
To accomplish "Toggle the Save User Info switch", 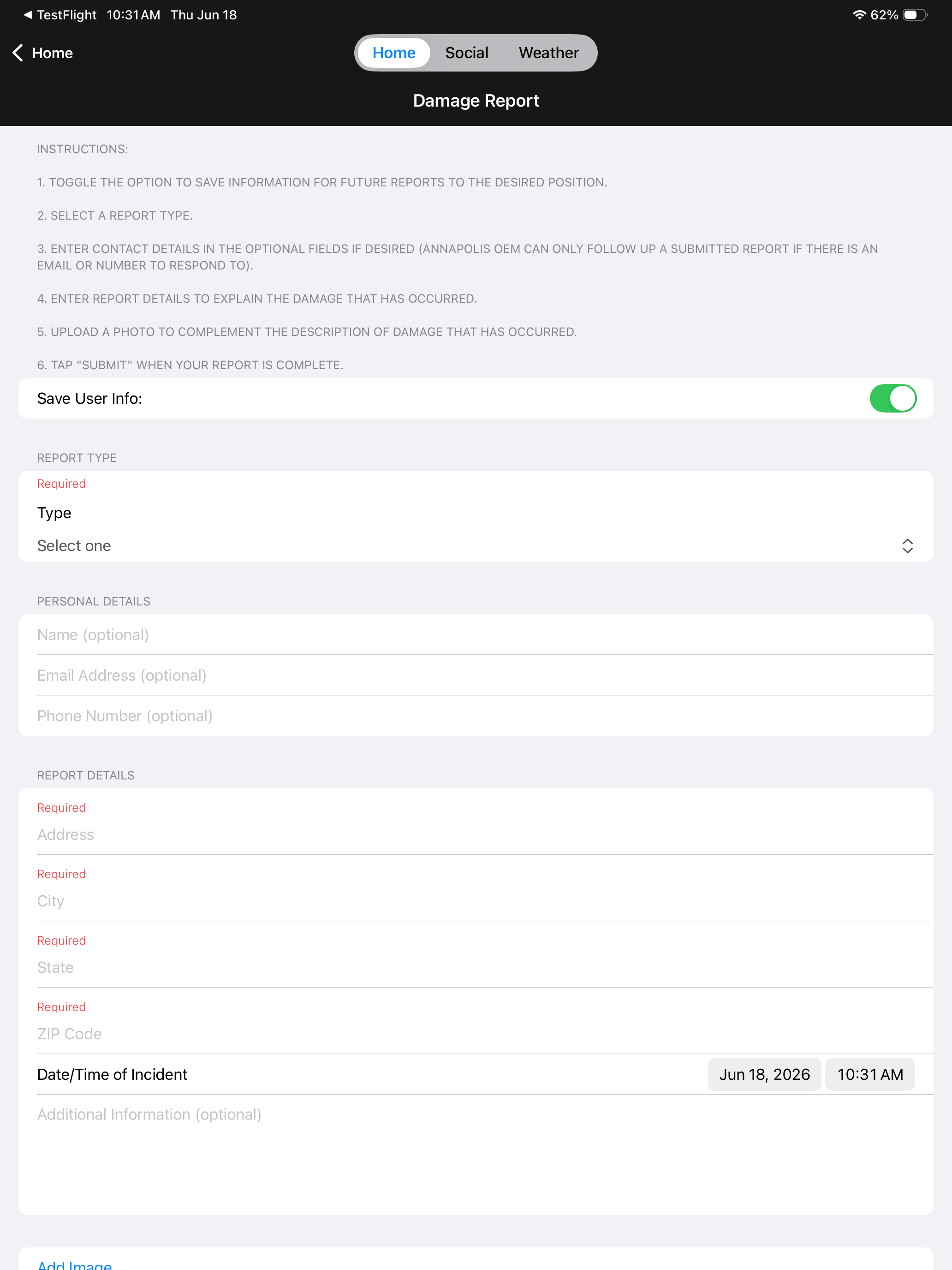I will click(893, 398).
